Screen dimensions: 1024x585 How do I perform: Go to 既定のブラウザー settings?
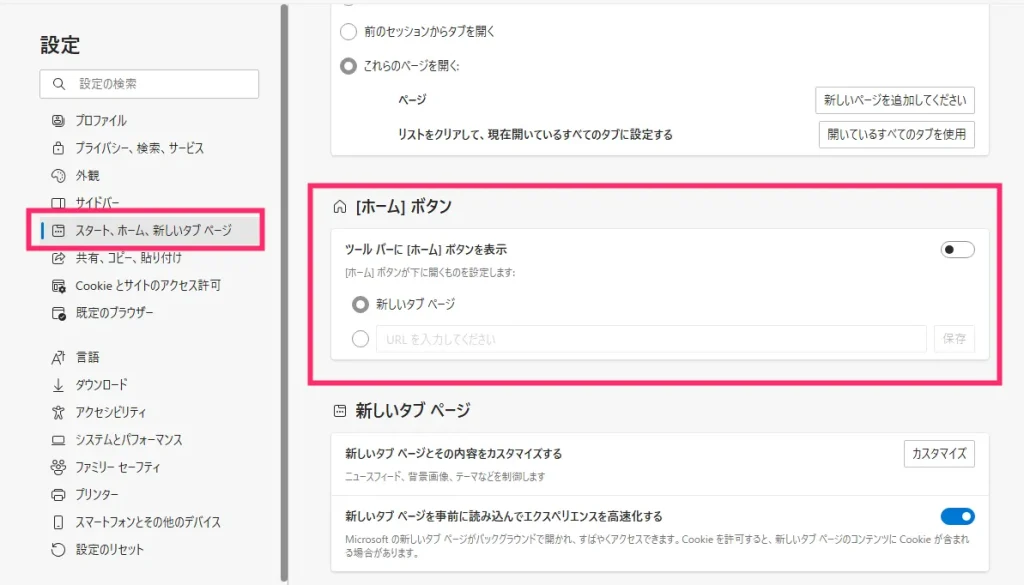(x=114, y=313)
